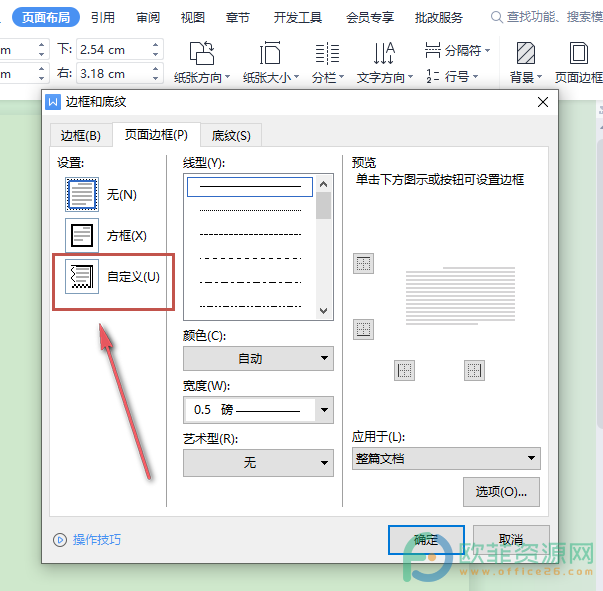Screen dimensions: 603x591
Task: Click line style list scroll down arrow
Action: (x=323, y=310)
